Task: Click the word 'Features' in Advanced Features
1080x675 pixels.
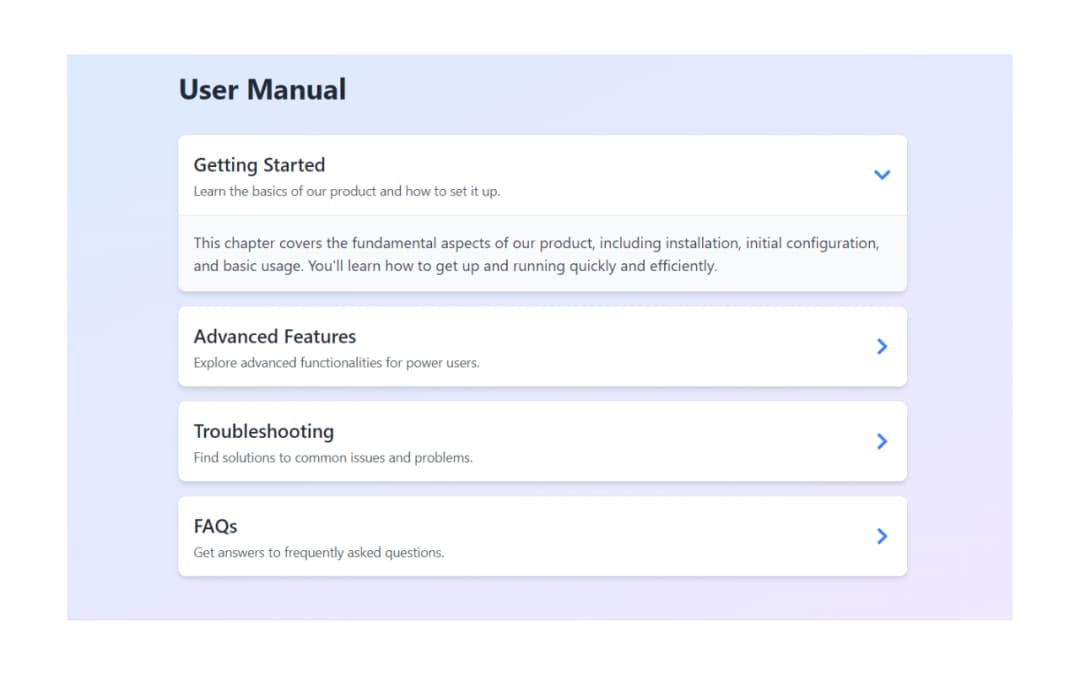Action: [318, 337]
